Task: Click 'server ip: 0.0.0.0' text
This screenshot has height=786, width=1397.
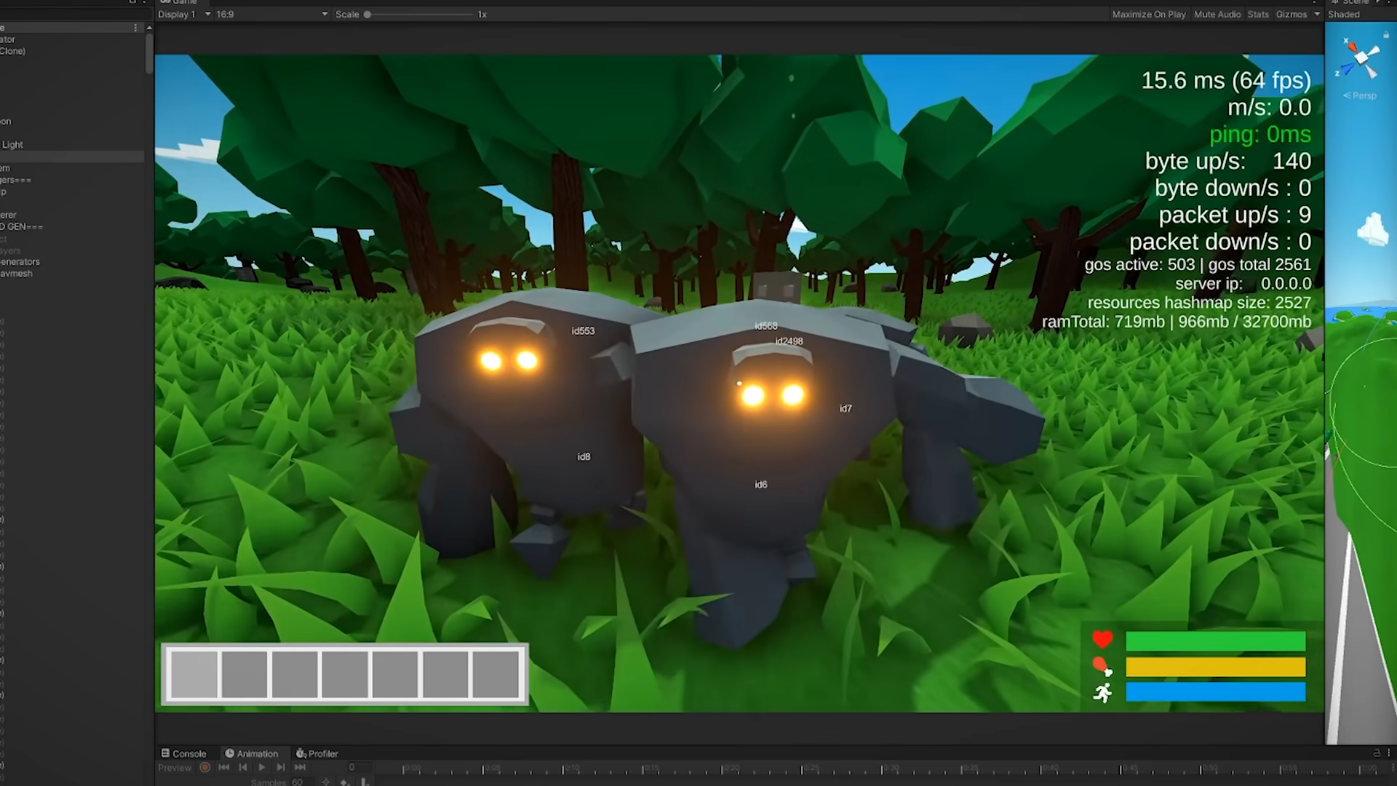Action: click(x=1243, y=284)
